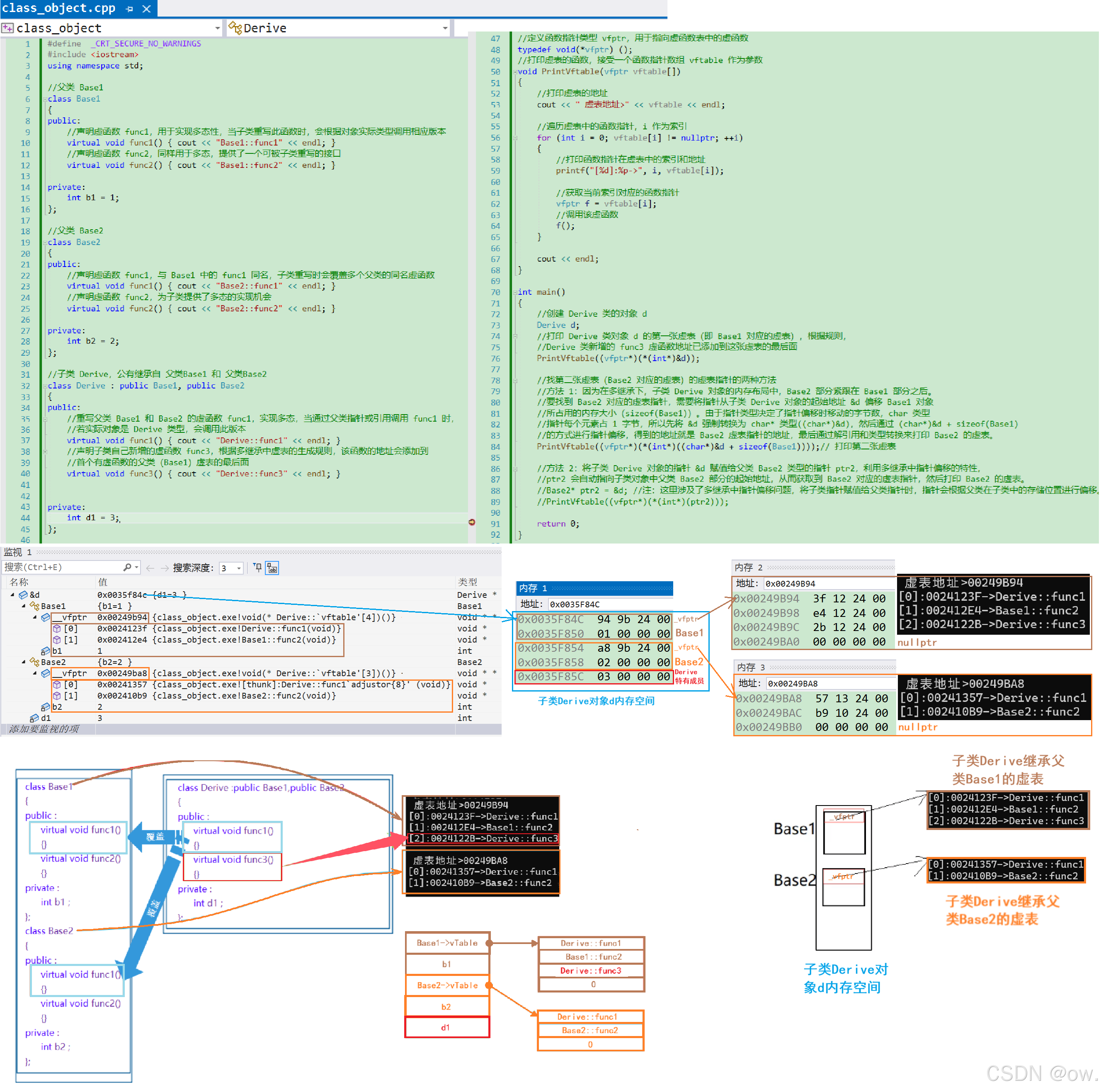The height and width of the screenshot is (1092, 1101).
Task: Toggle the highlighted 'ab' view button
Action: (272, 568)
